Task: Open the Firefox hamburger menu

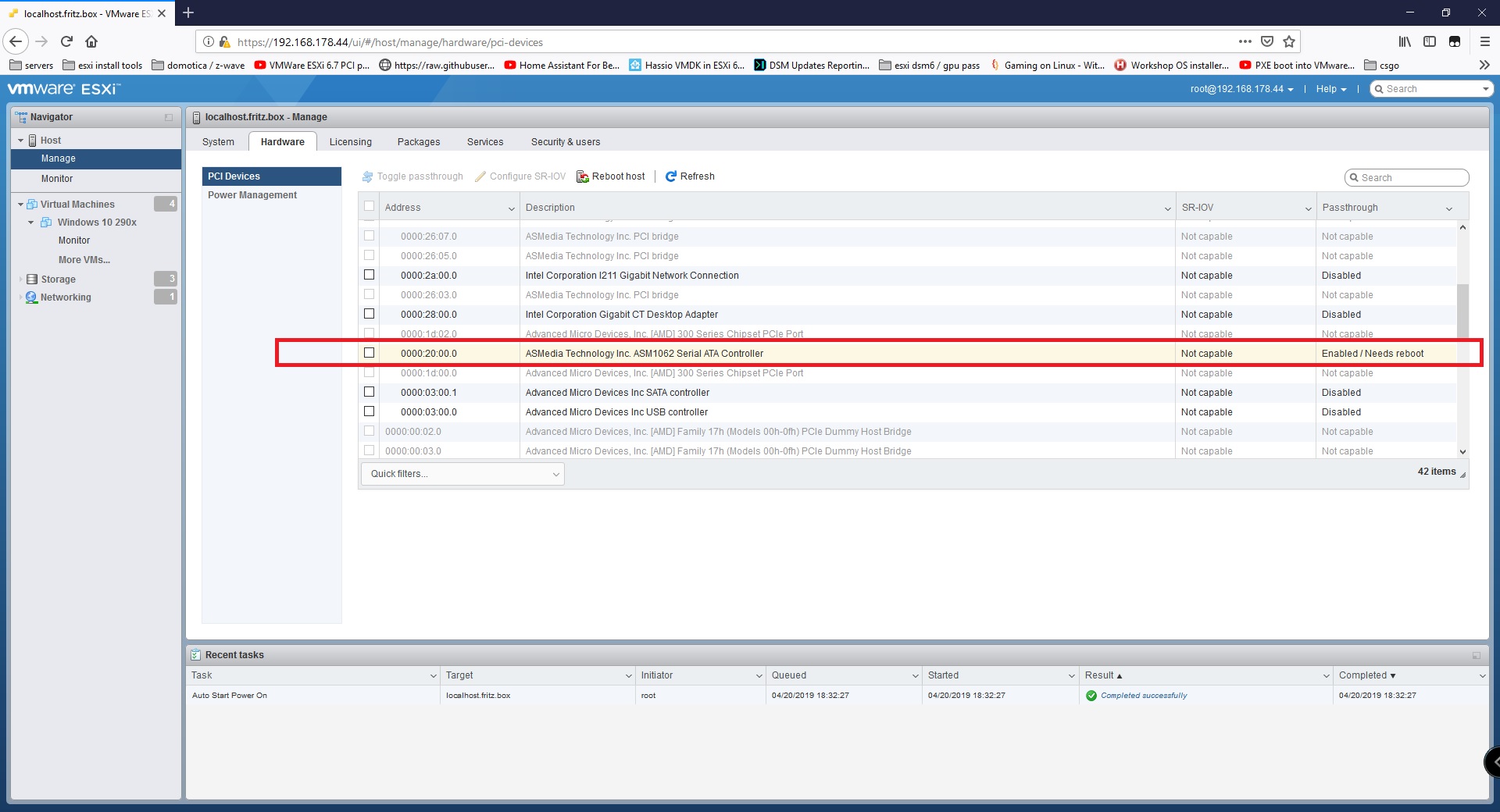Action: click(1485, 41)
